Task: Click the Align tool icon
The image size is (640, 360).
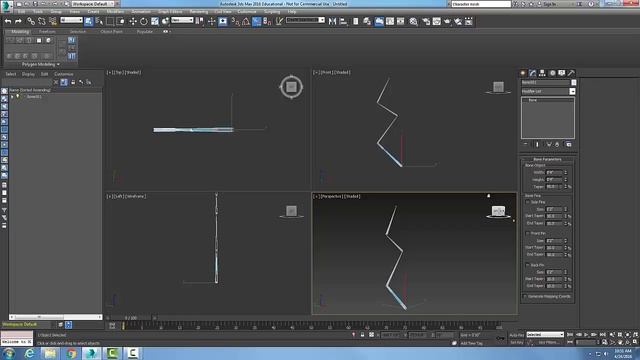Action: point(343,21)
